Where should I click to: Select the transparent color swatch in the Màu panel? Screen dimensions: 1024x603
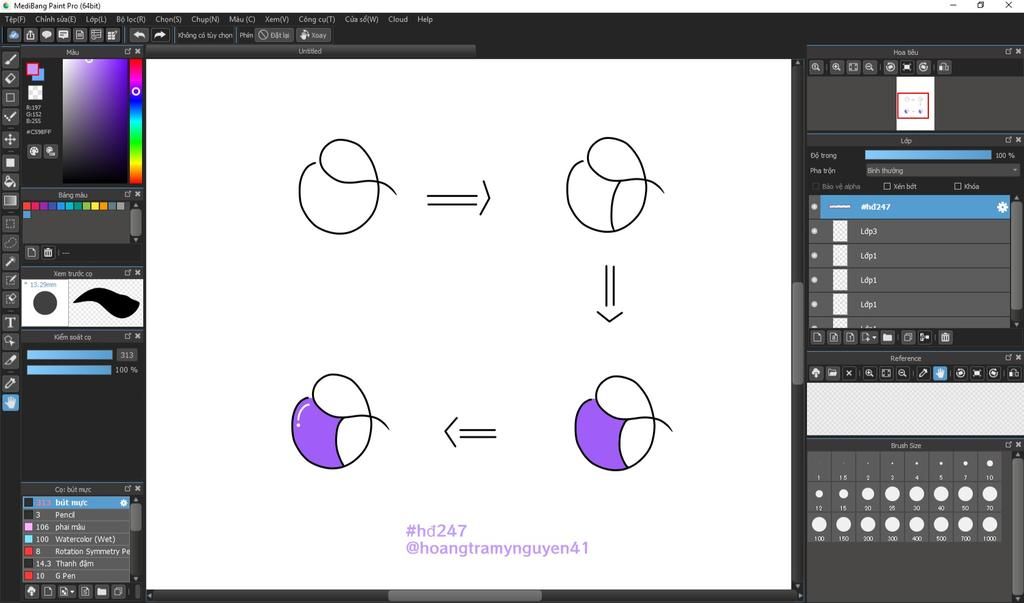(35, 92)
